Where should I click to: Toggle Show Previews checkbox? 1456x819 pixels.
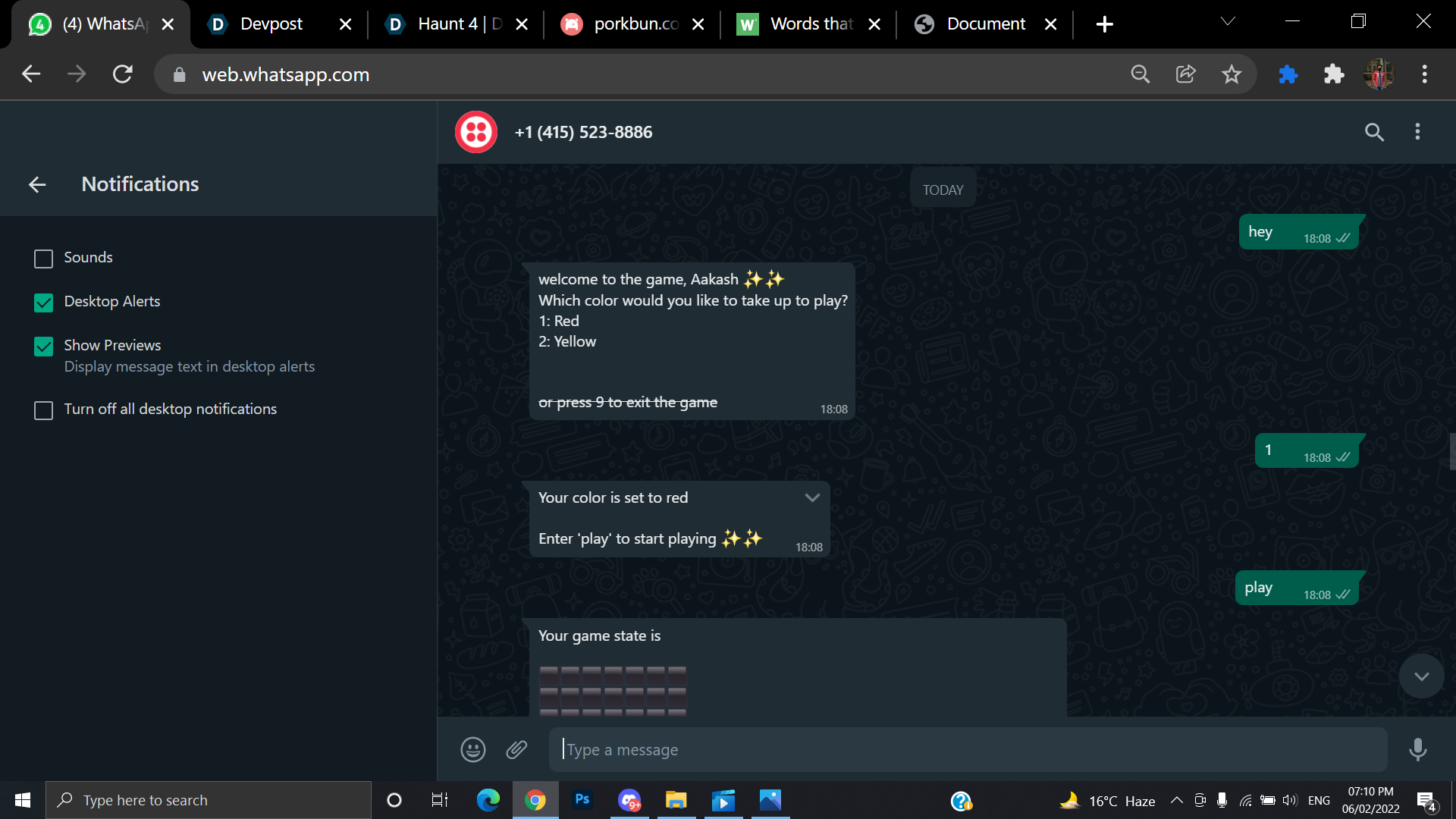[43, 347]
